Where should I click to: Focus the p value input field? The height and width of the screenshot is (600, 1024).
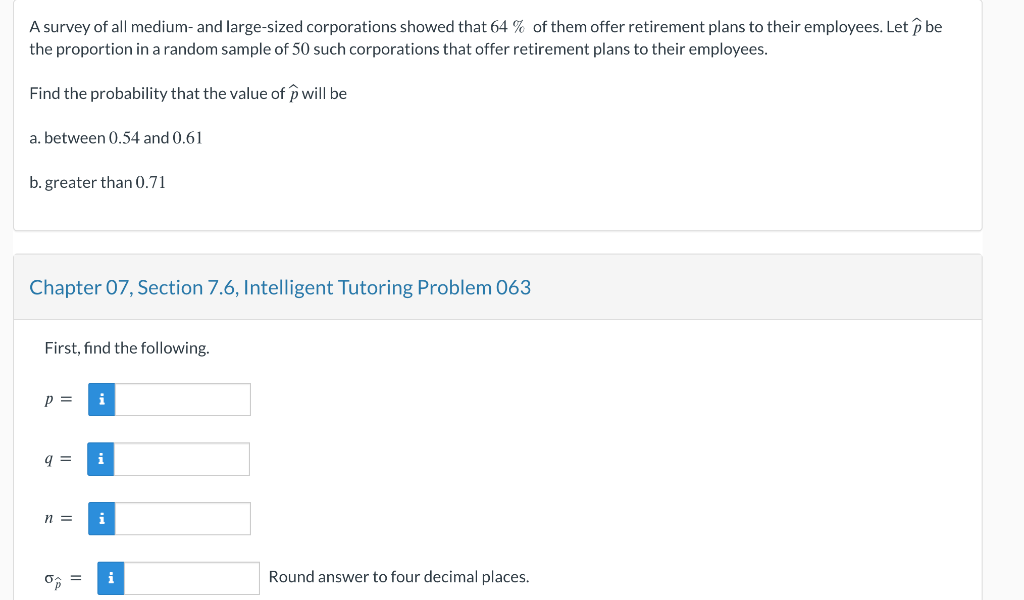[182, 400]
